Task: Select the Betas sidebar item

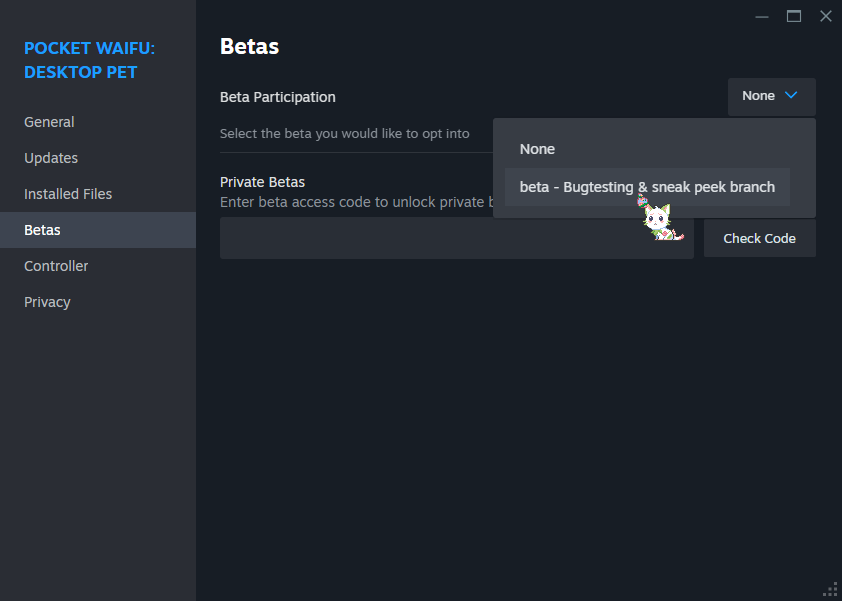Action: (43, 230)
